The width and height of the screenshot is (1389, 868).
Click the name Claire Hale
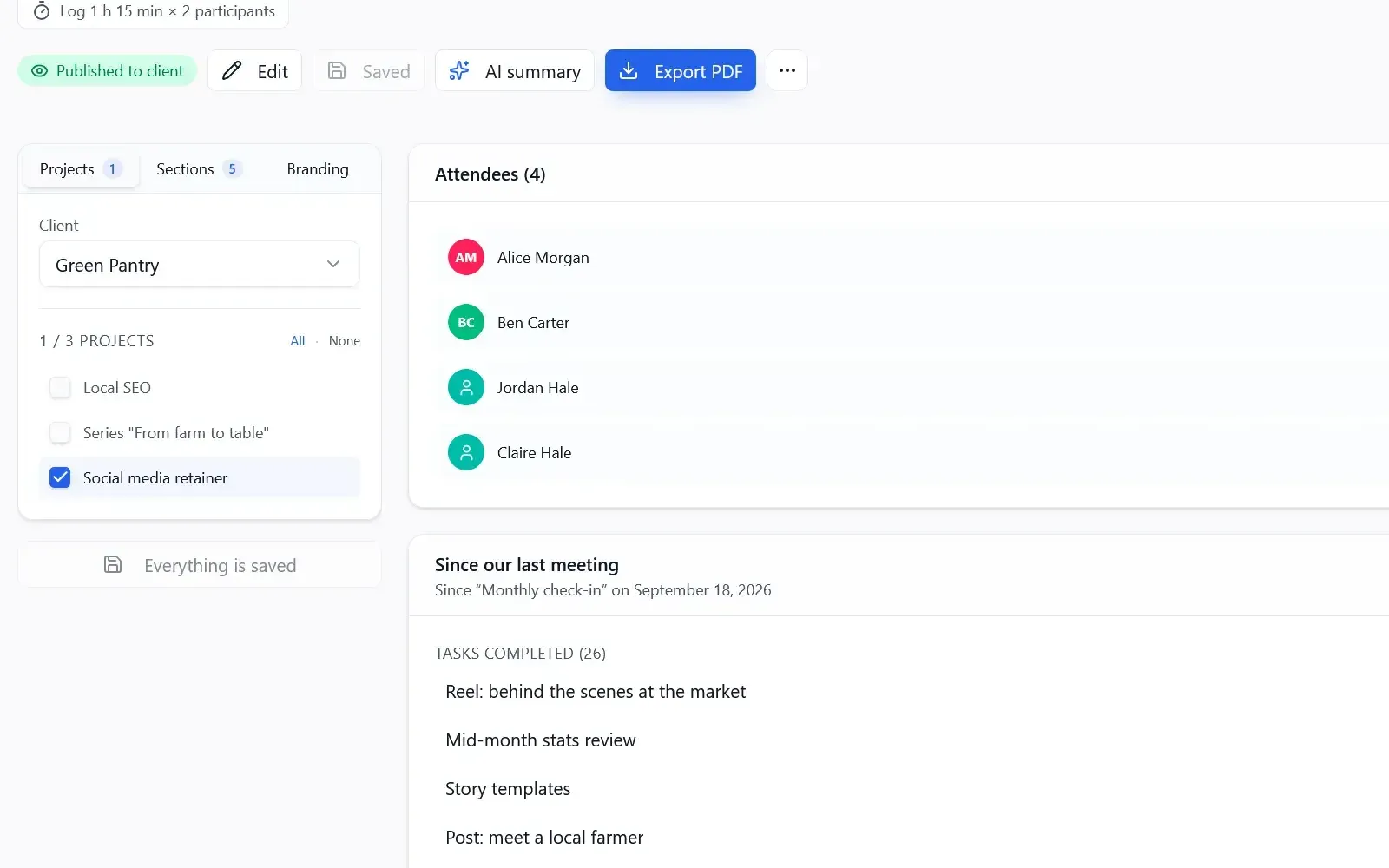point(535,453)
